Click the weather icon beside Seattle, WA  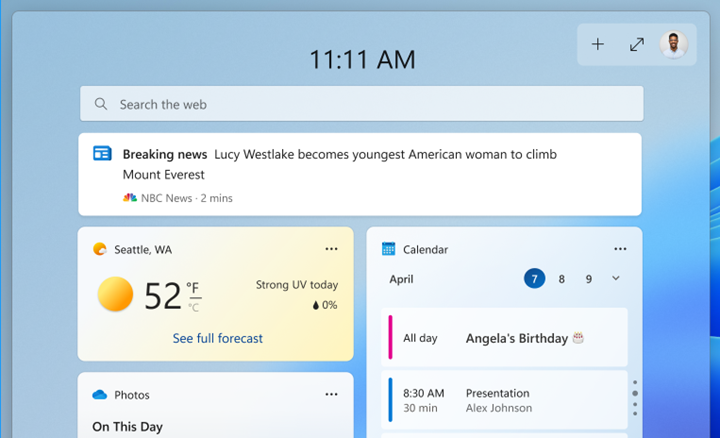point(100,249)
